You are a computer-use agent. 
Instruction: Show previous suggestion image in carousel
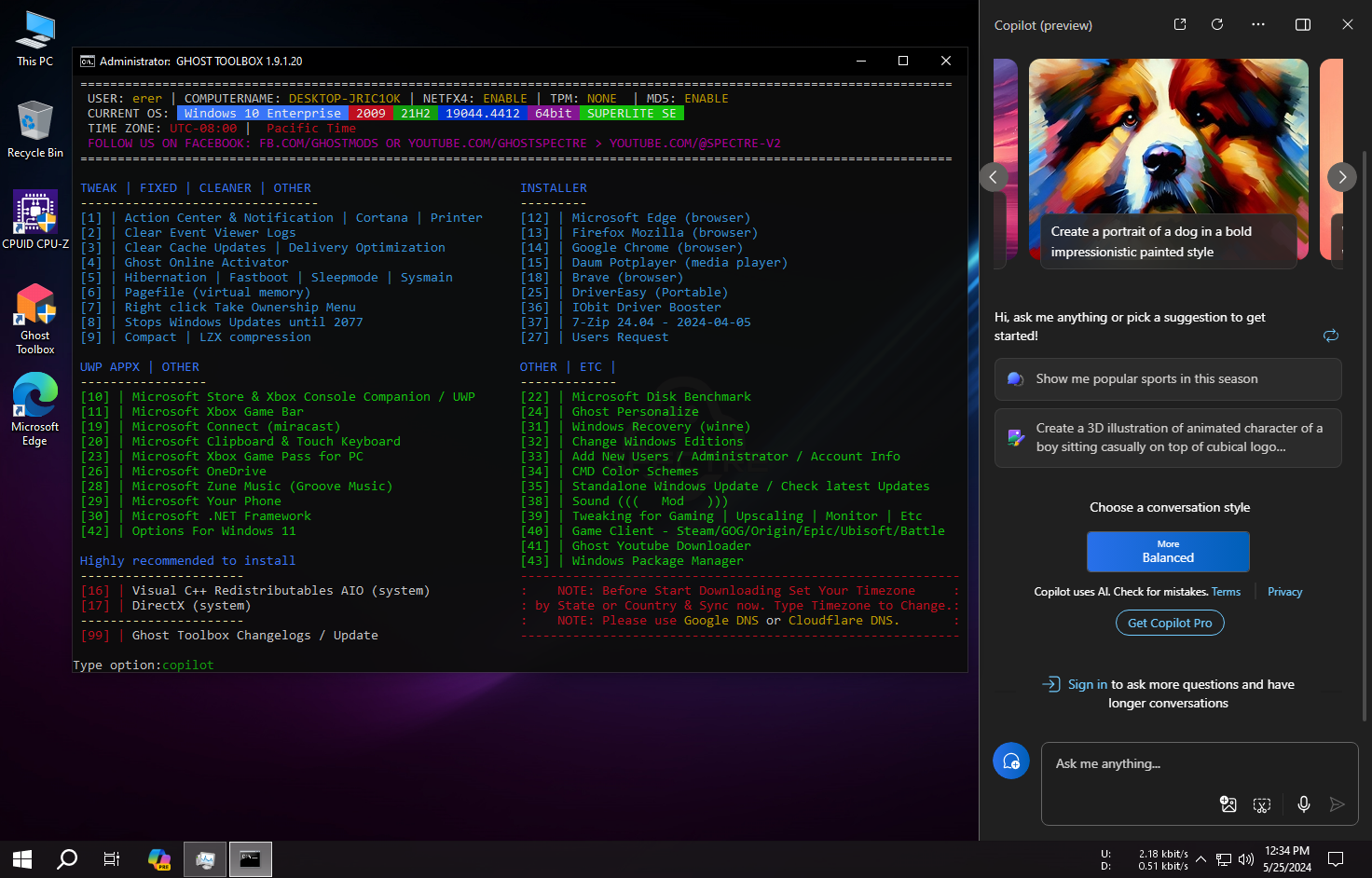(x=994, y=177)
